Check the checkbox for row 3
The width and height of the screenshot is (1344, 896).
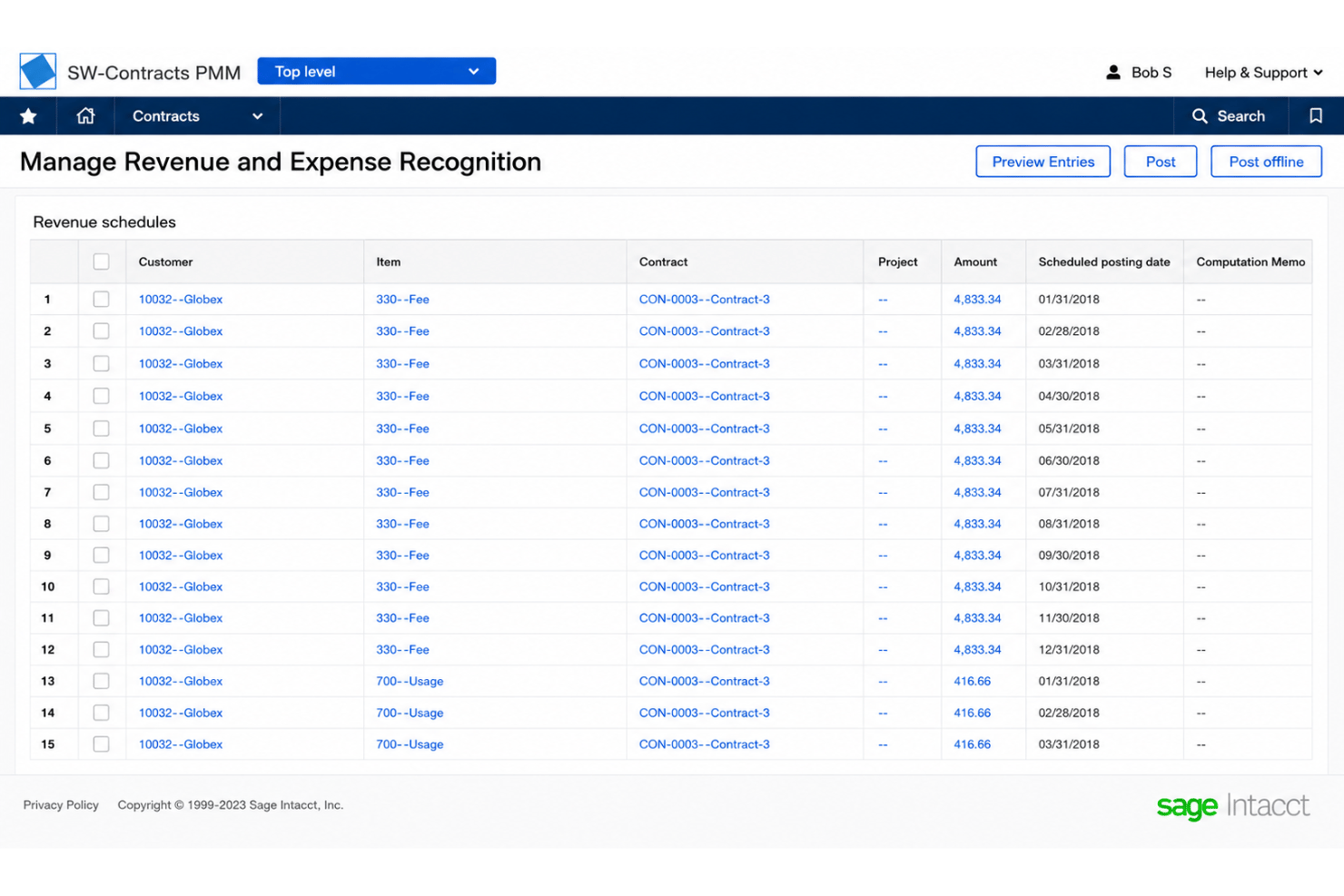(101, 364)
